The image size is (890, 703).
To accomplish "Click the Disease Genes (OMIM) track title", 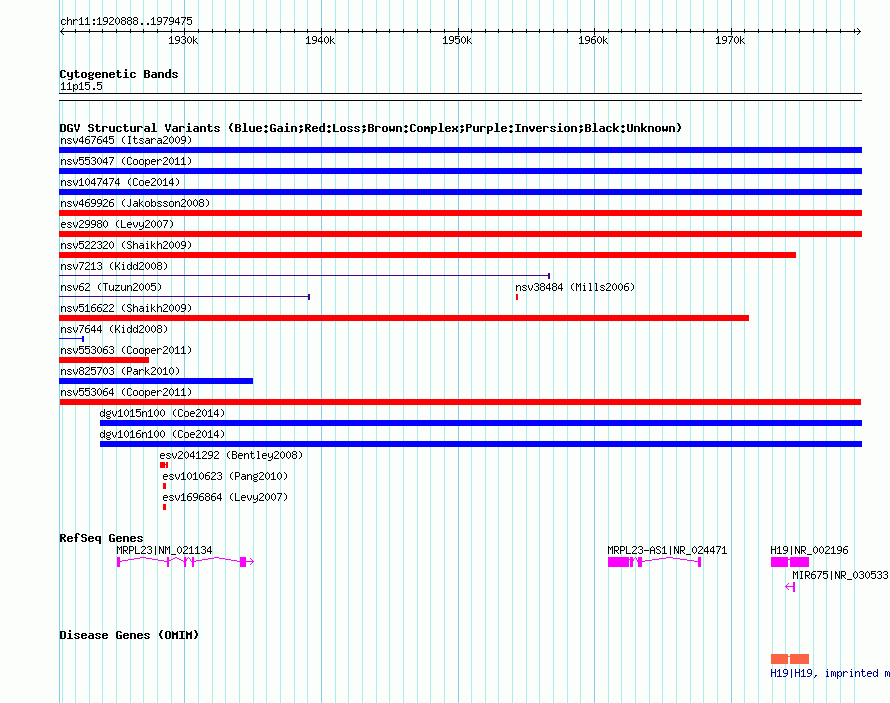I will [129, 635].
